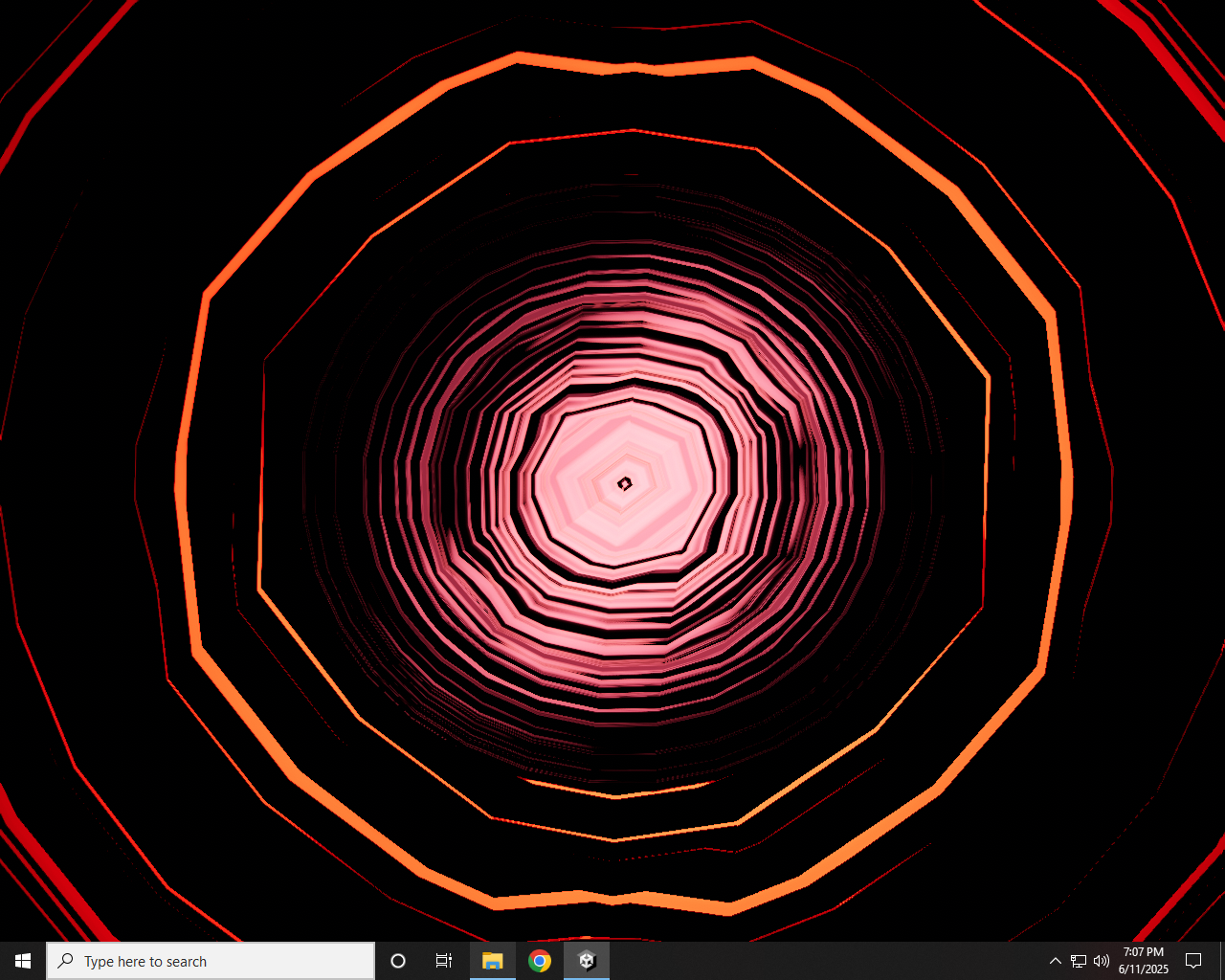This screenshot has height=980, width=1225.
Task: Open network status icon
Action: pos(1079,961)
